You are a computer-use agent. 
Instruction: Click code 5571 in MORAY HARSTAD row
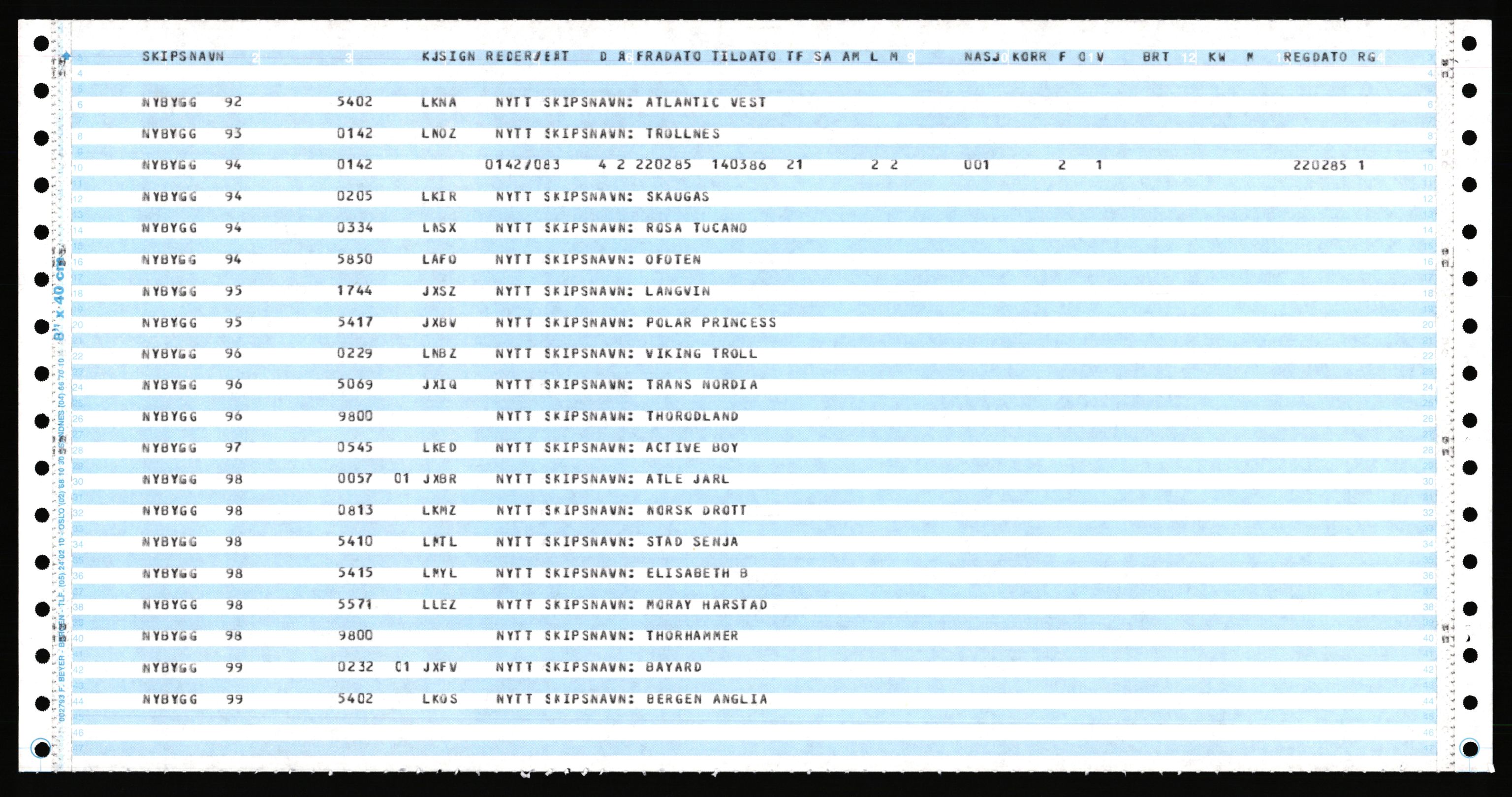[x=355, y=604]
